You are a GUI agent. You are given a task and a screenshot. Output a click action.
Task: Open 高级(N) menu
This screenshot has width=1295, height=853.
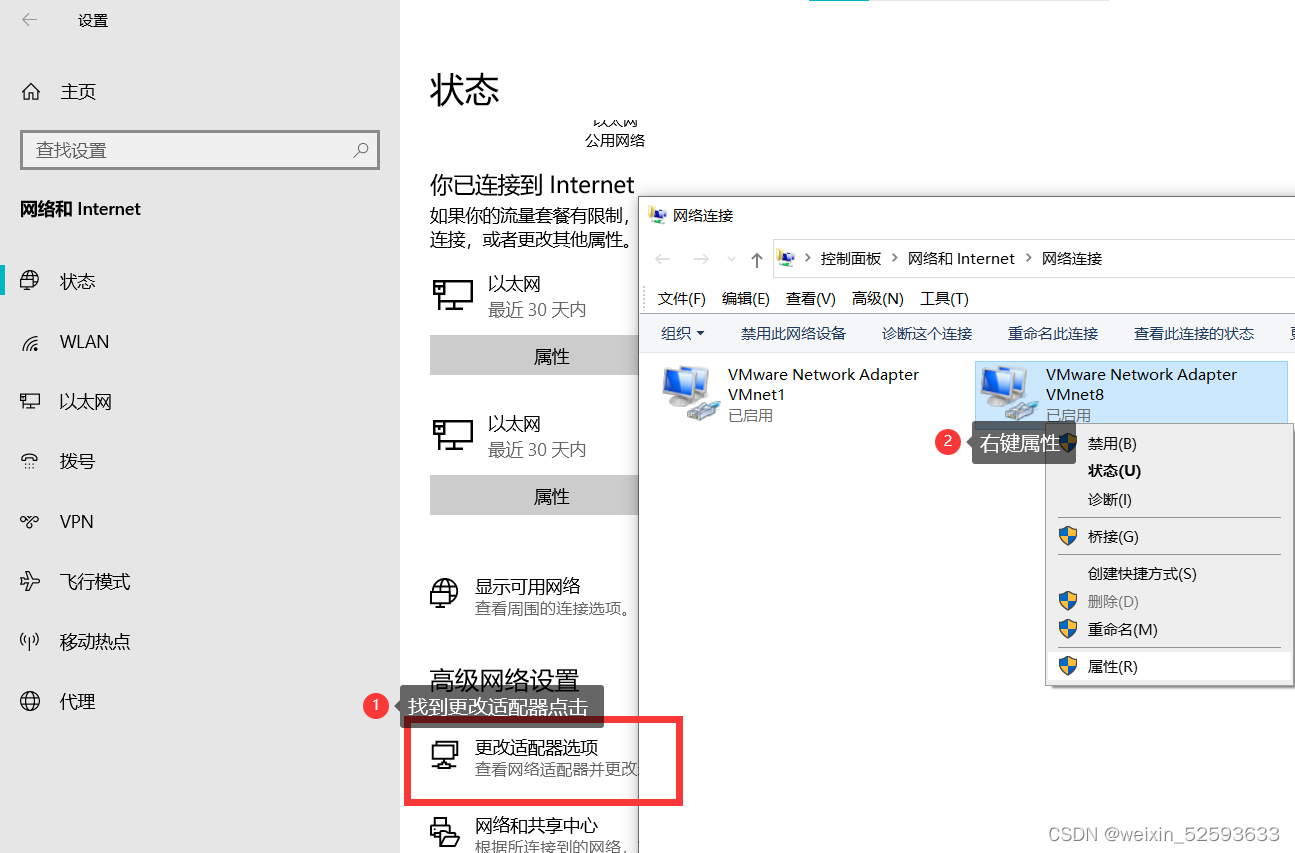[878, 298]
